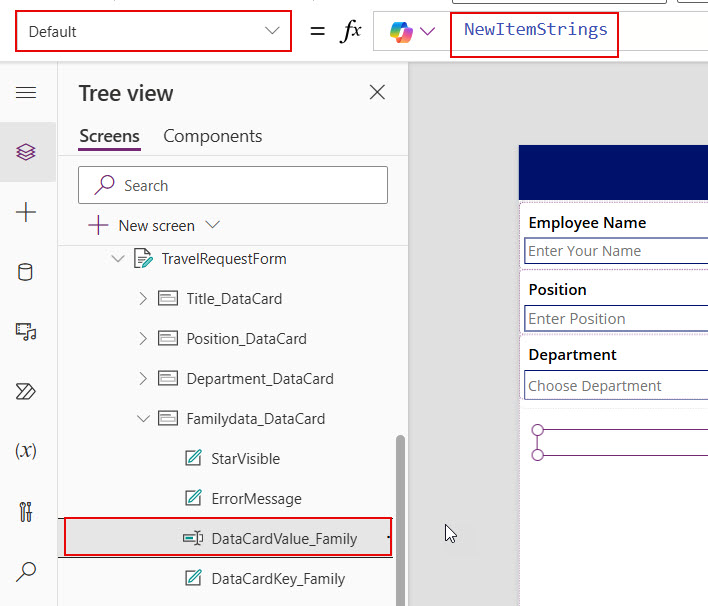
Task: Open the Advanced tools icon
Action: pyautogui.click(x=26, y=512)
